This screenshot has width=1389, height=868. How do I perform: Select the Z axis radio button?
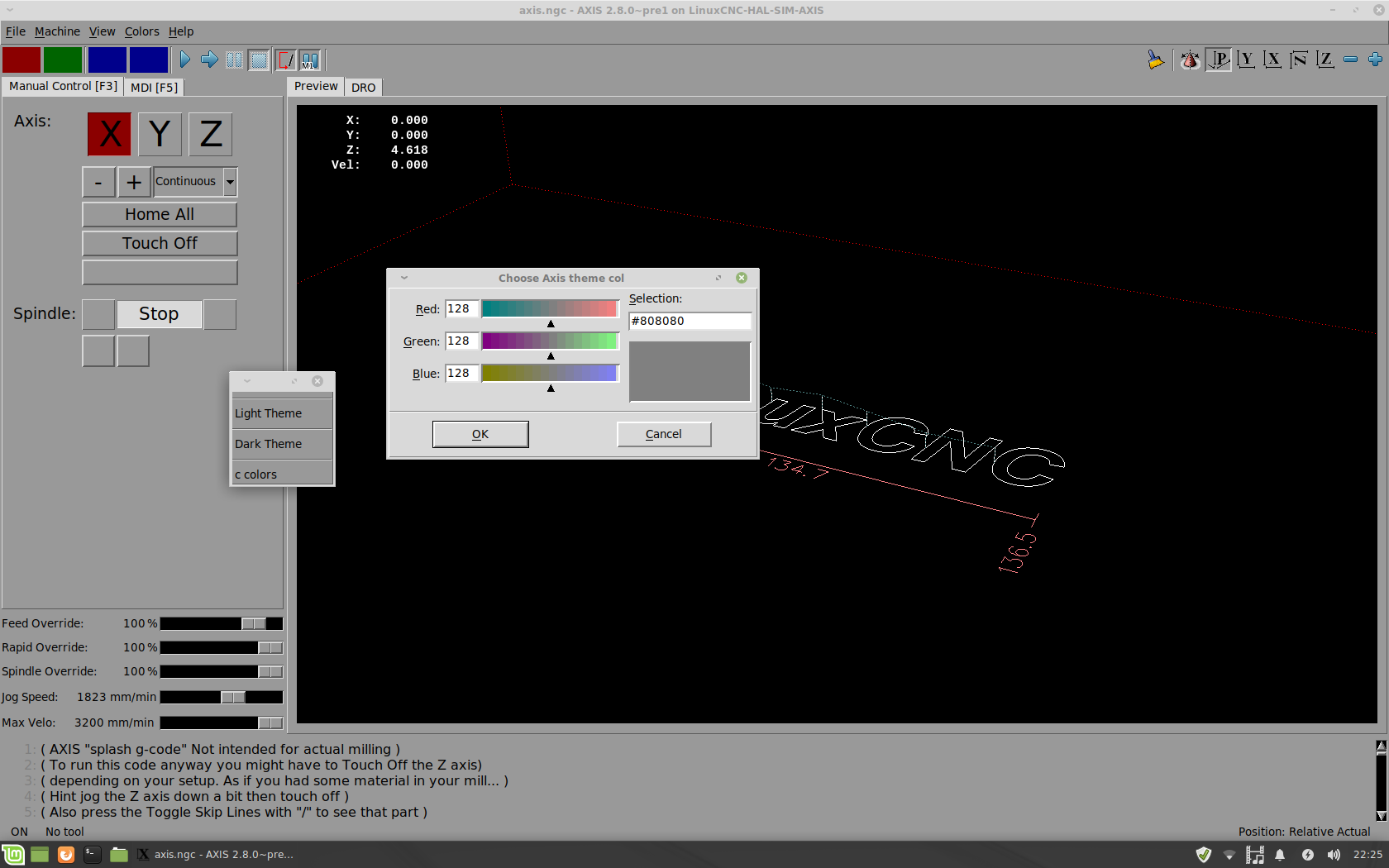click(x=211, y=134)
